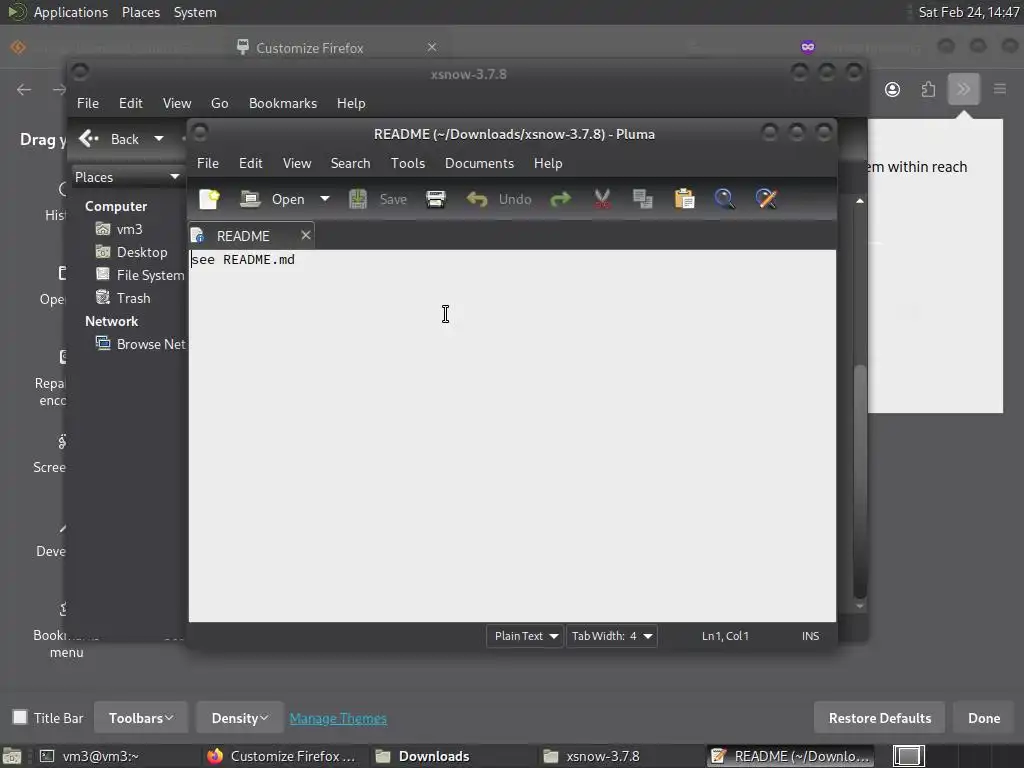Open the Documents menu in Pluma
1024x768 pixels.
pyautogui.click(x=479, y=163)
